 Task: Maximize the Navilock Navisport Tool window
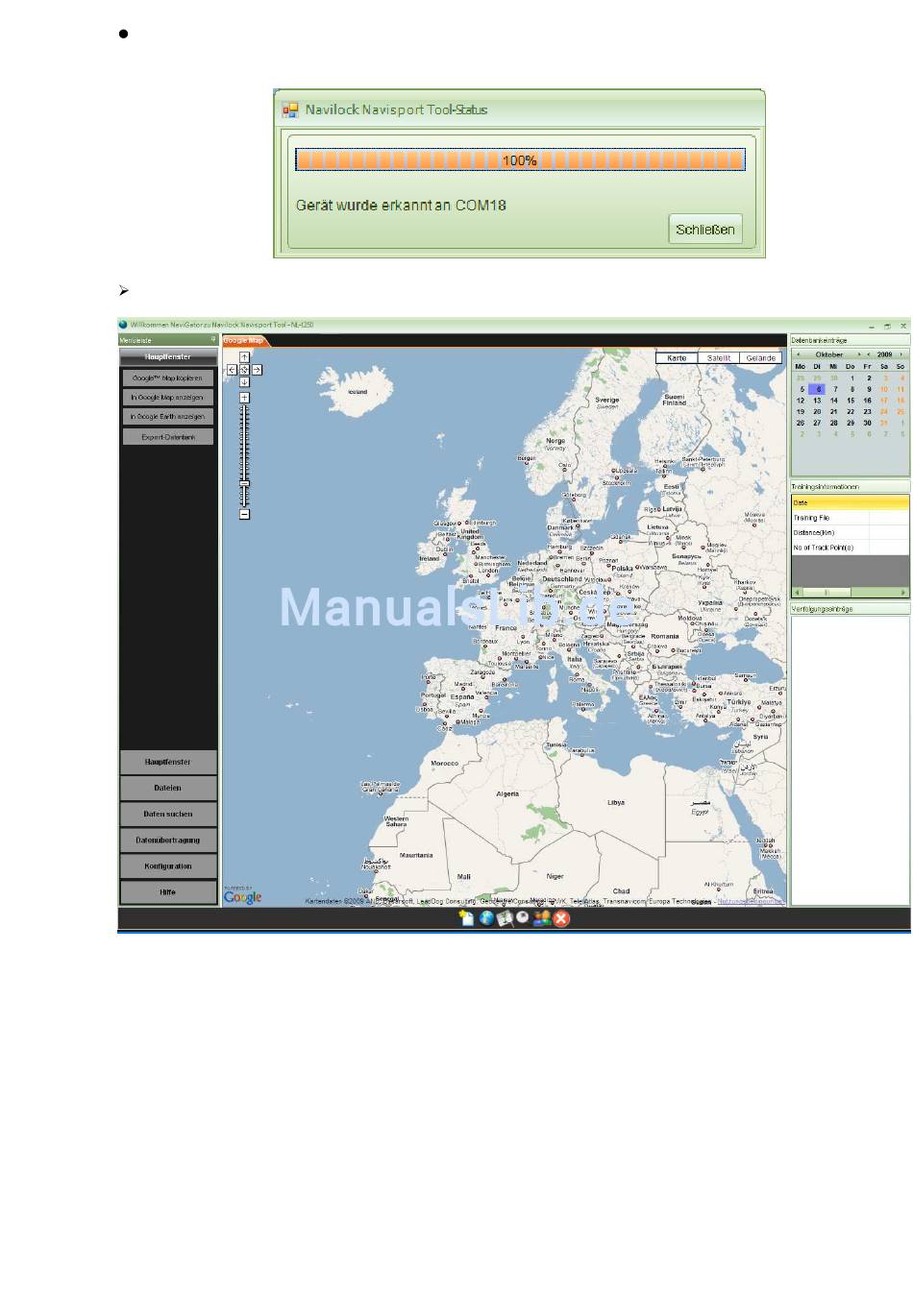coord(887,326)
